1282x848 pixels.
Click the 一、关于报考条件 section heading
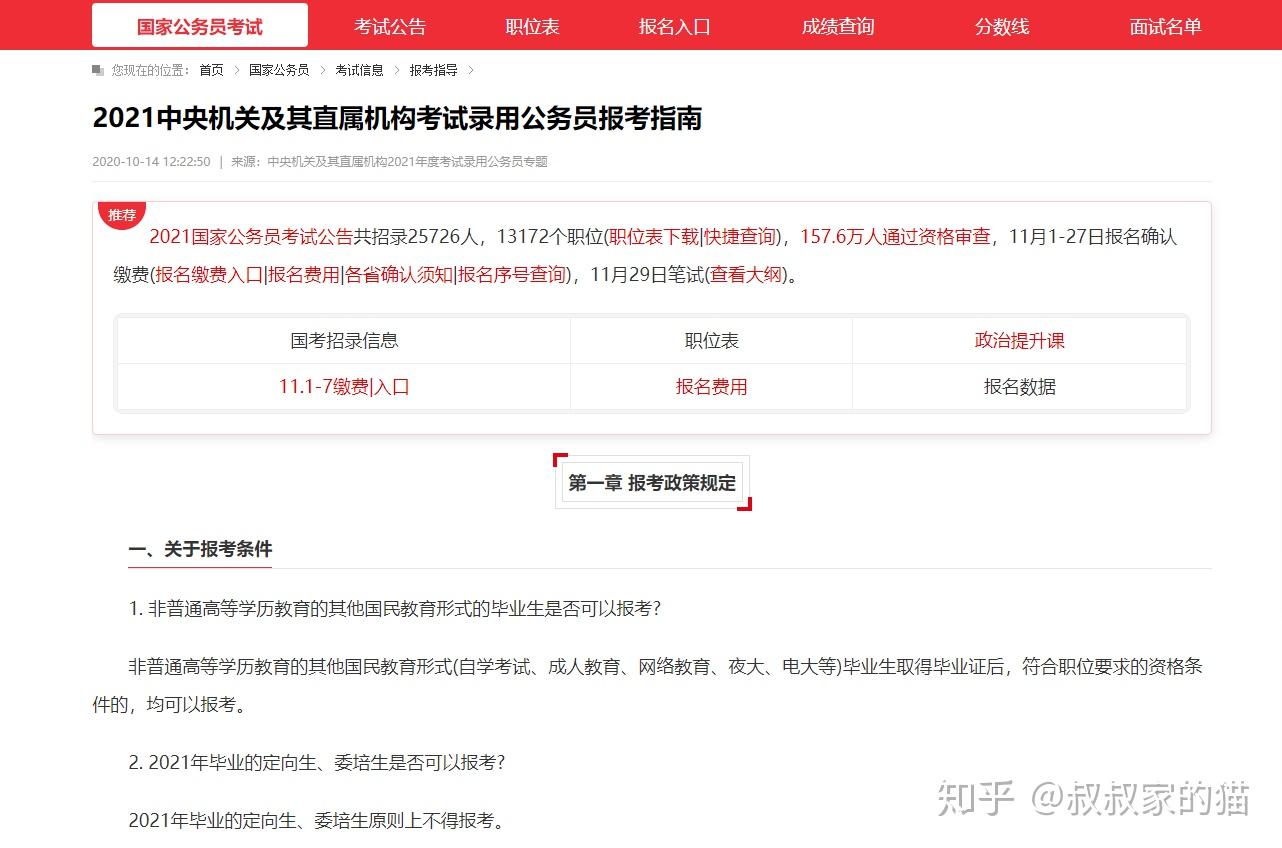tap(200, 549)
